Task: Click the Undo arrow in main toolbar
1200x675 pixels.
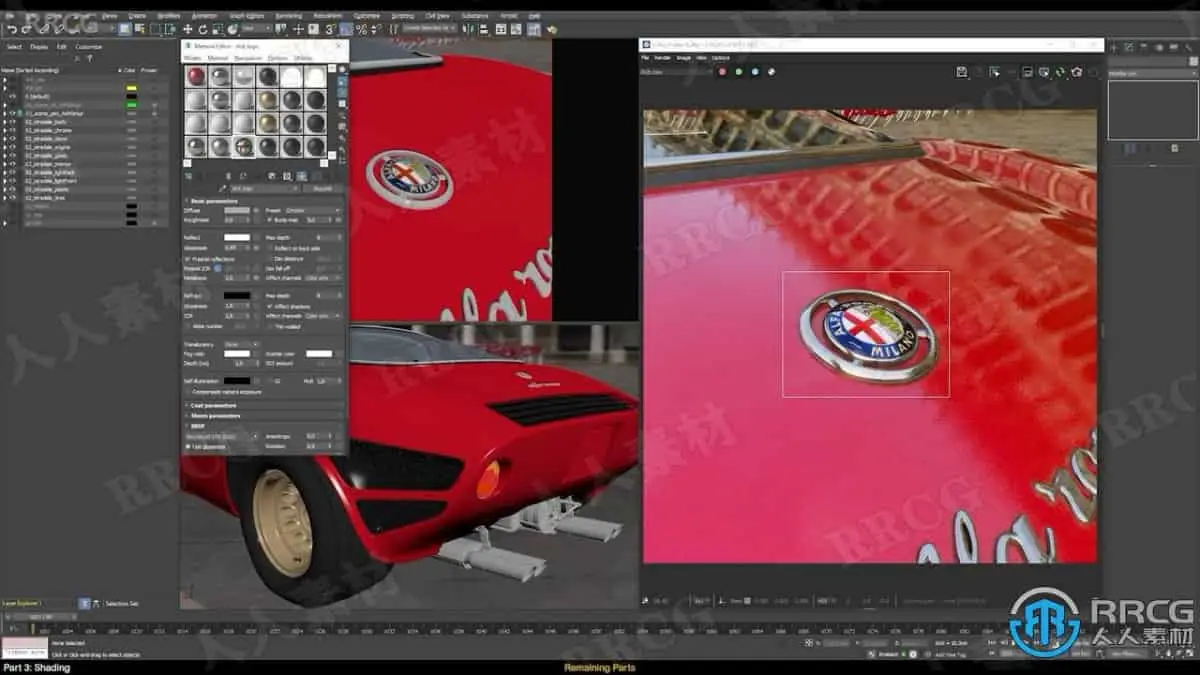Action: pyautogui.click(x=12, y=29)
